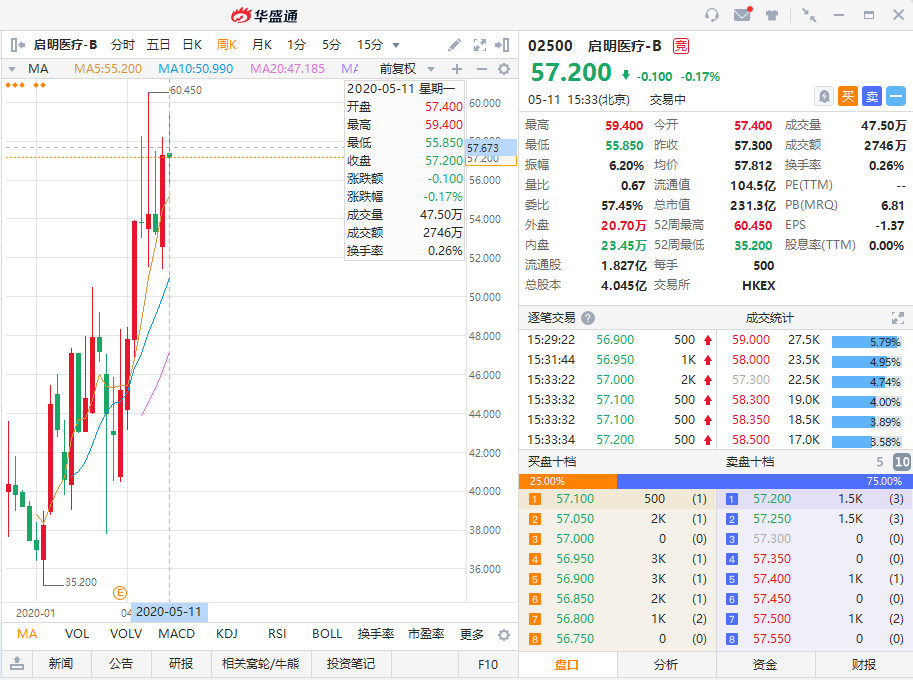Select the 五日 five-day chart tab
This screenshot has height=680, width=913.
(x=158, y=45)
